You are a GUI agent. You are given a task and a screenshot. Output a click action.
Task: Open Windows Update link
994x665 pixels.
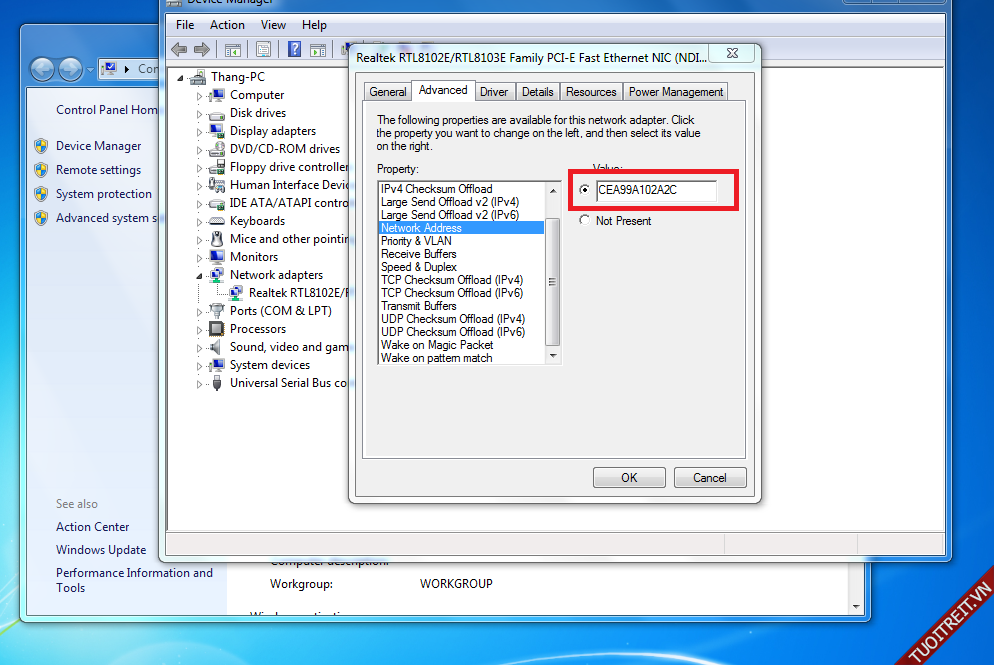point(101,550)
